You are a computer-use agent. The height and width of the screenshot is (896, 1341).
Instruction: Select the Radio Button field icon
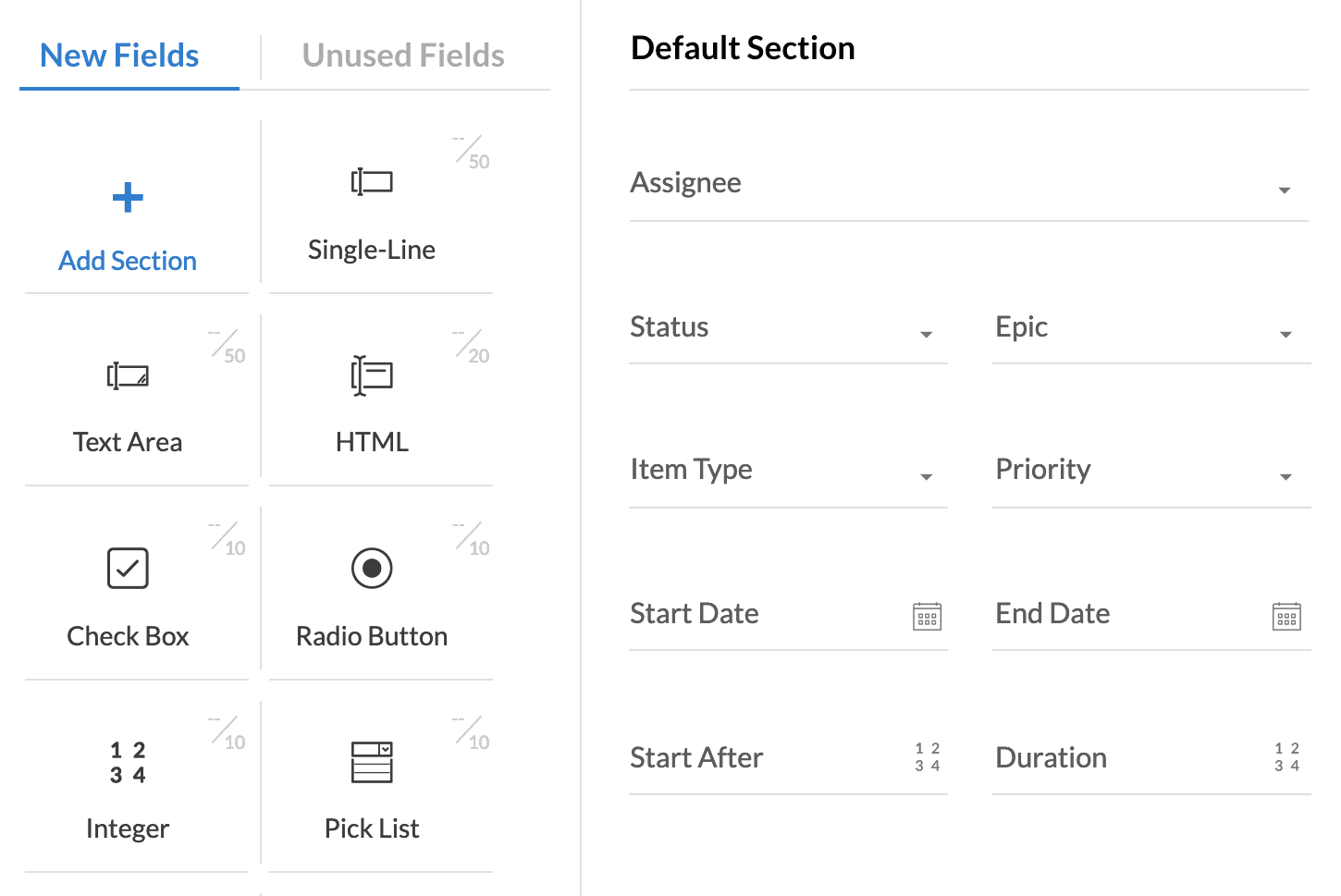point(372,568)
